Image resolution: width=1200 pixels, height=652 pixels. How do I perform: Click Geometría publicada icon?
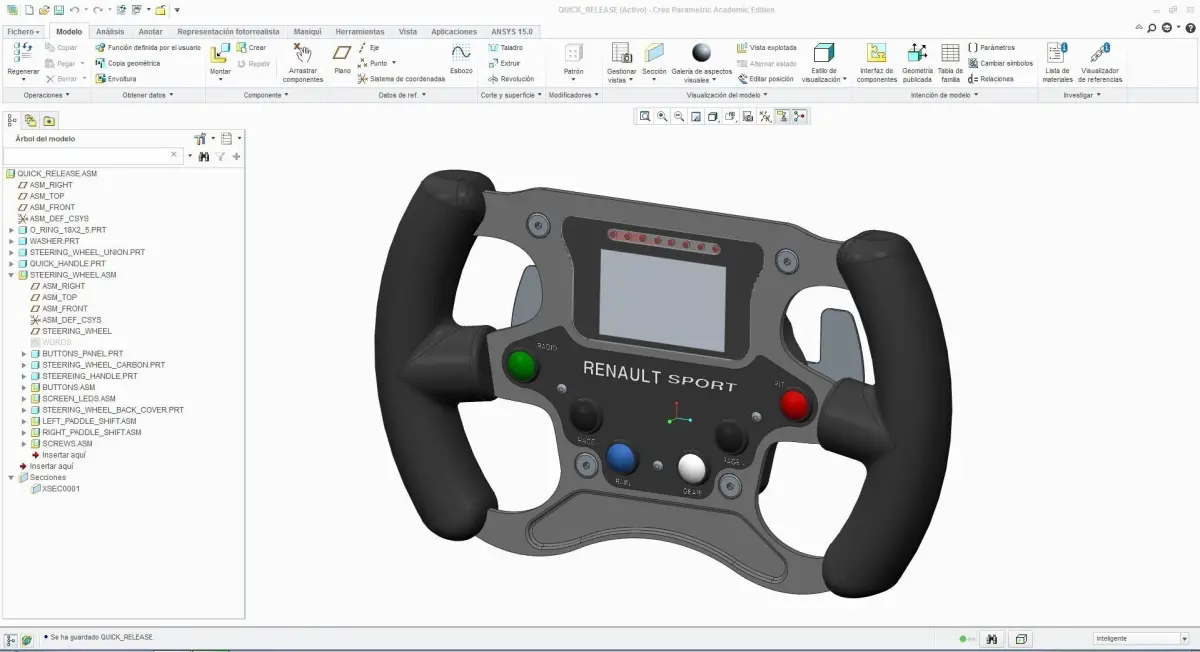(917, 53)
